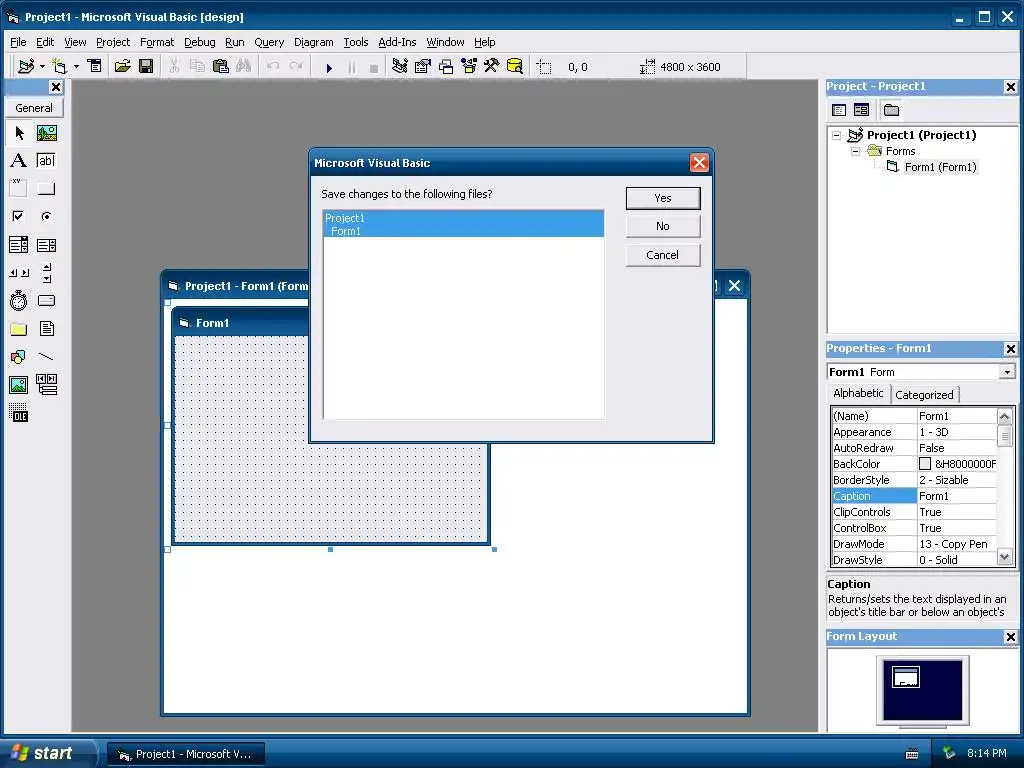This screenshot has width=1024, height=768.
Task: Select the Image tool in the toolbox
Action: tap(19, 385)
